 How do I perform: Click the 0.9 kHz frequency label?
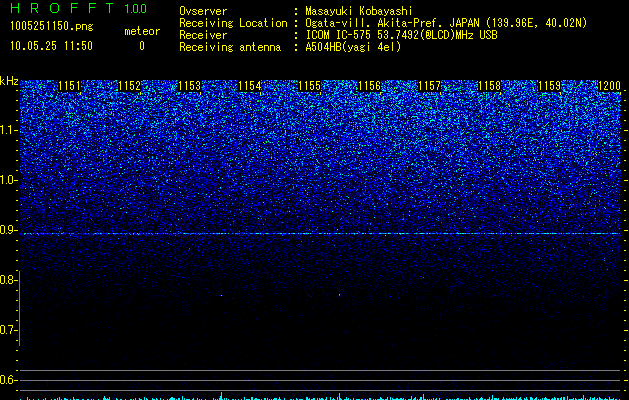(x=8, y=230)
